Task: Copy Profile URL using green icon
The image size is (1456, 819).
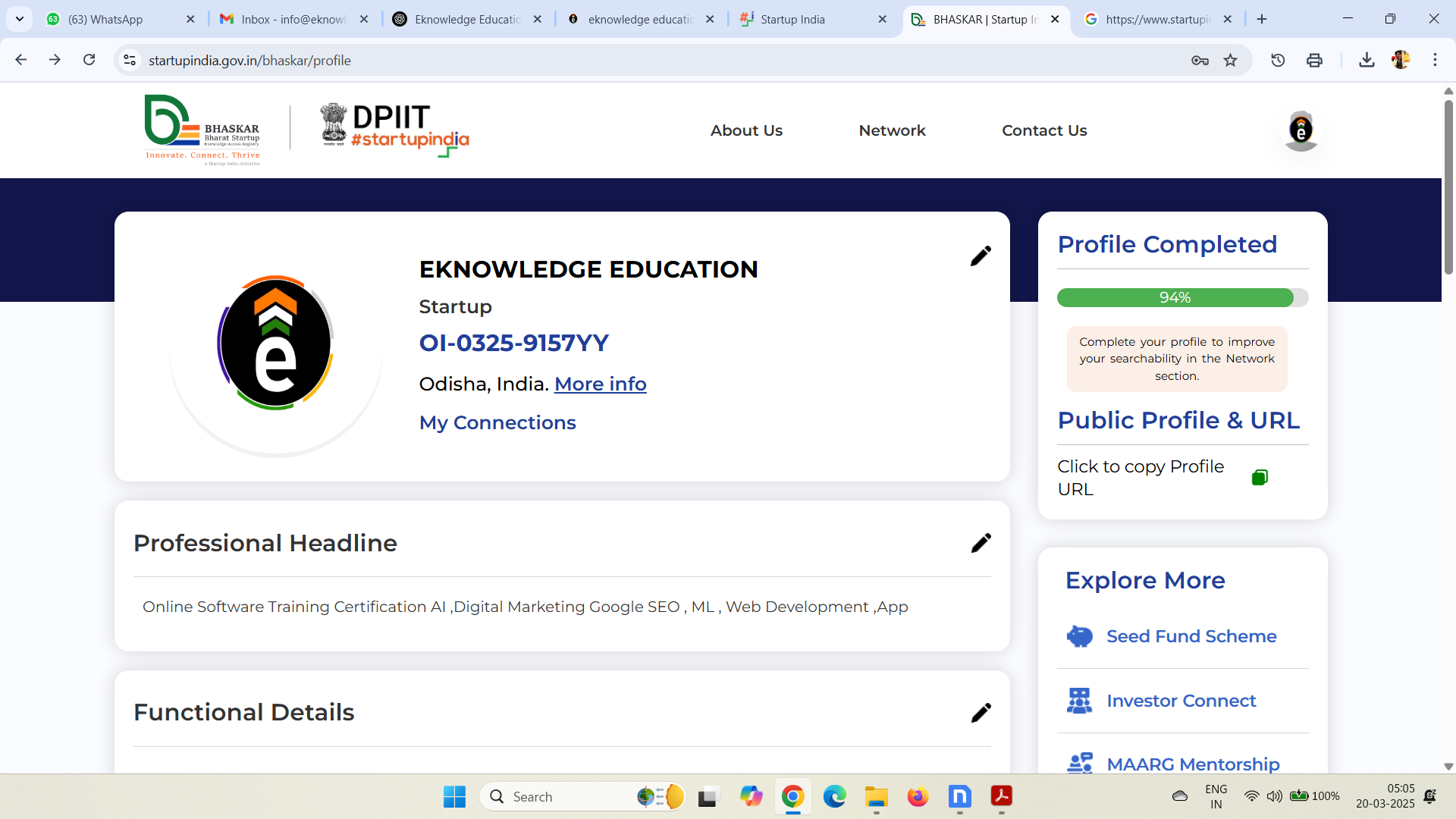Action: pos(1260,477)
